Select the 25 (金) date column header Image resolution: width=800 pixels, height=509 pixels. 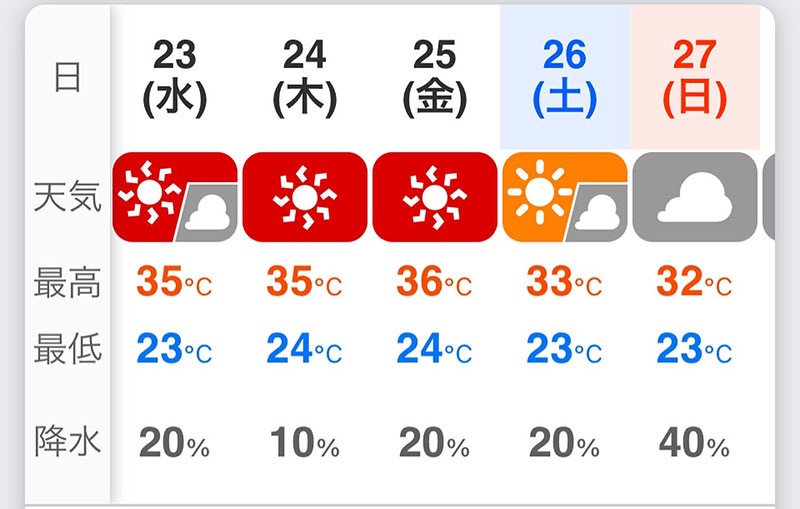(434, 77)
